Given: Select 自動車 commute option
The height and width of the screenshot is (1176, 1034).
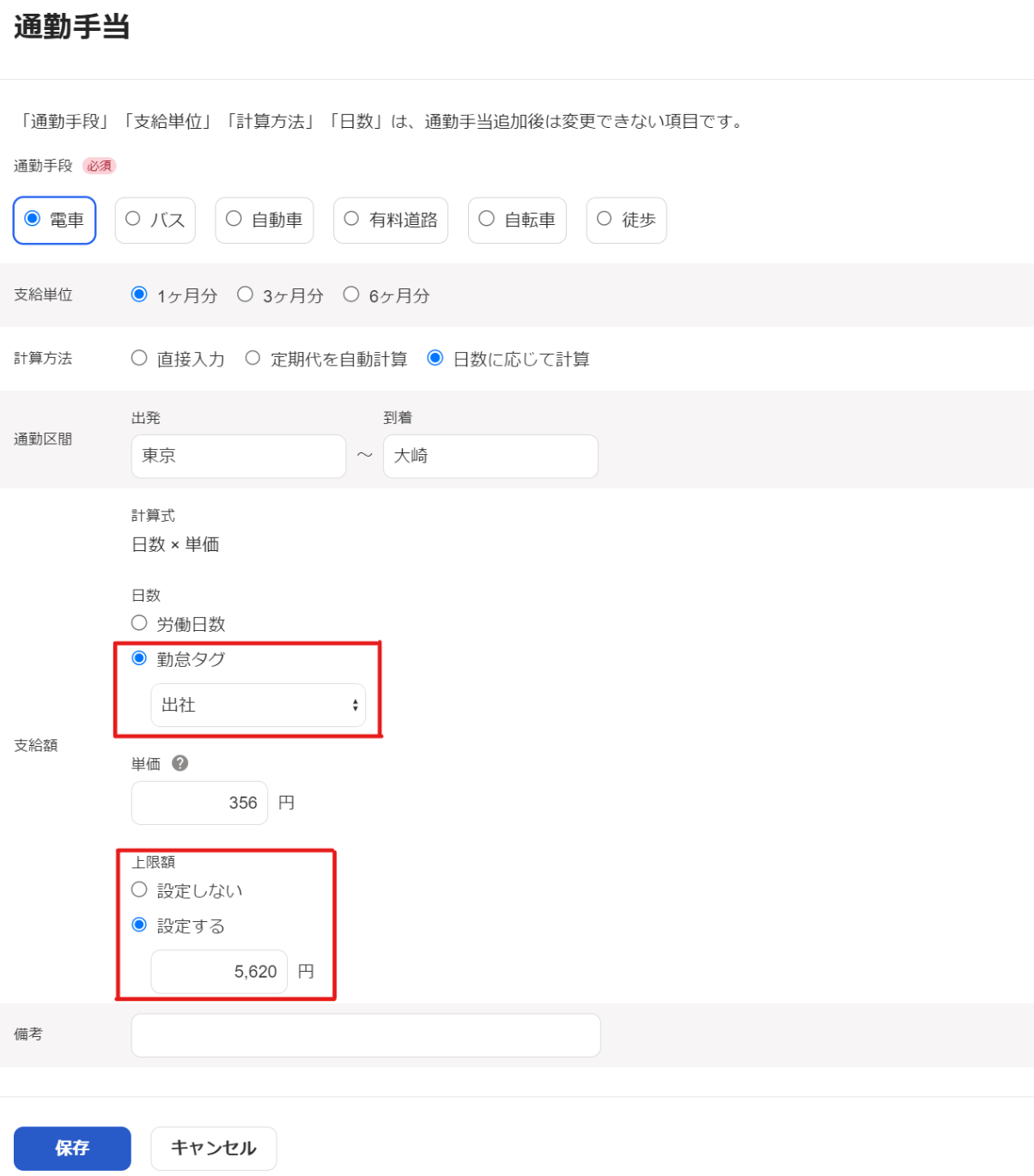Looking at the screenshot, I should point(265,221).
